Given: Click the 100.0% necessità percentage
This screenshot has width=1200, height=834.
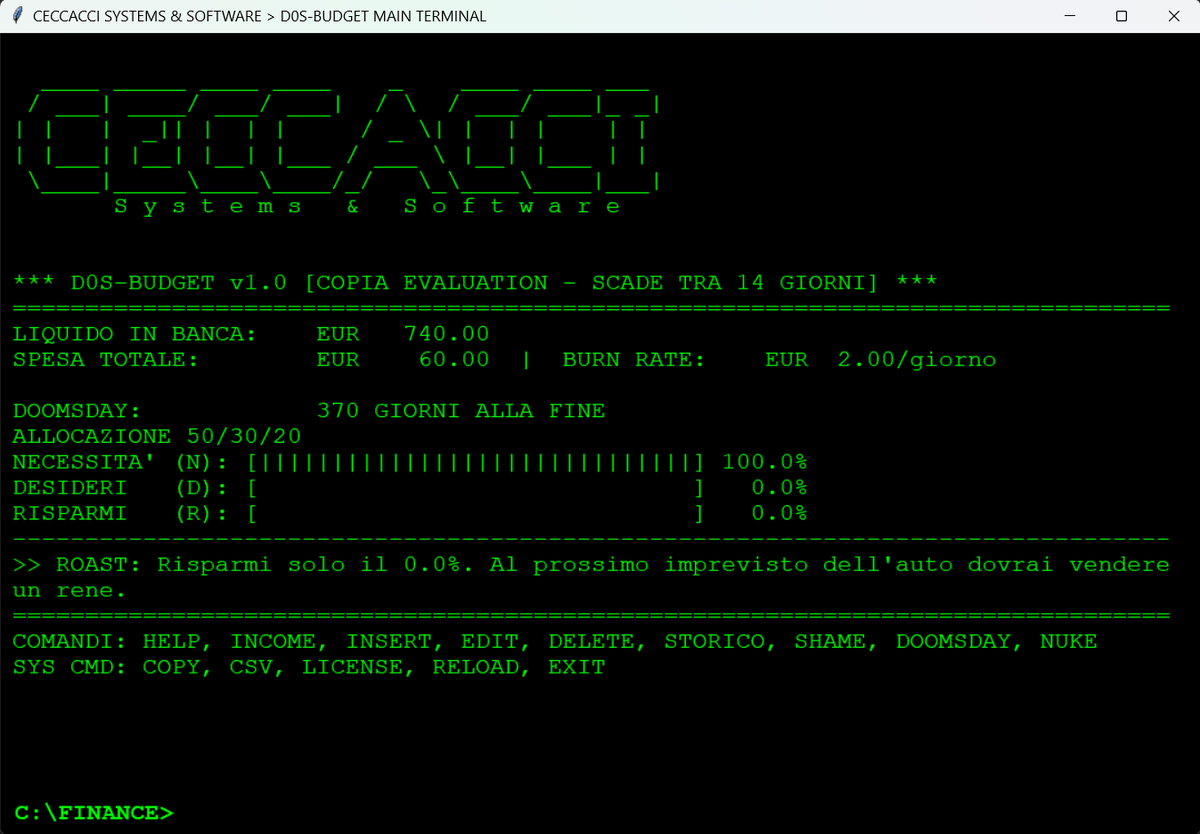Looking at the screenshot, I should click(765, 462).
